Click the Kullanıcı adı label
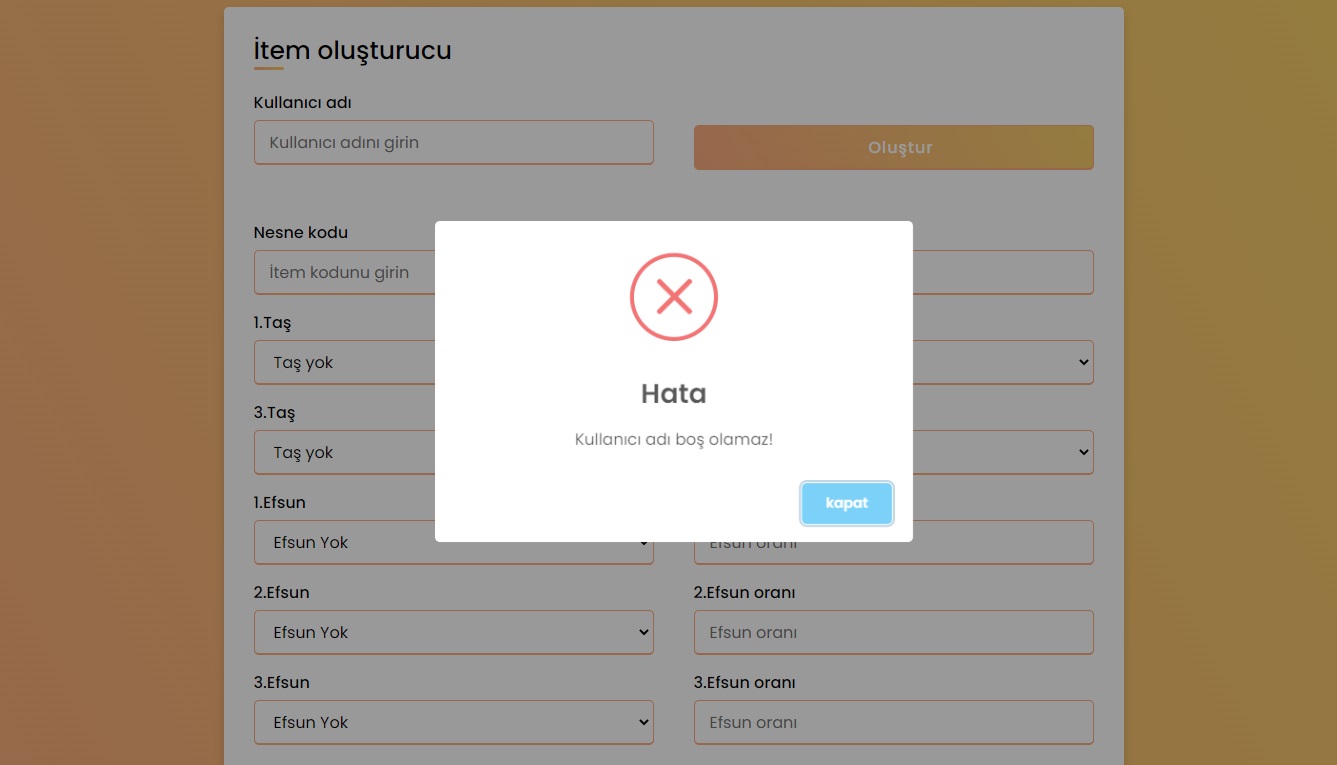Image resolution: width=1337 pixels, height=765 pixels. click(x=303, y=103)
